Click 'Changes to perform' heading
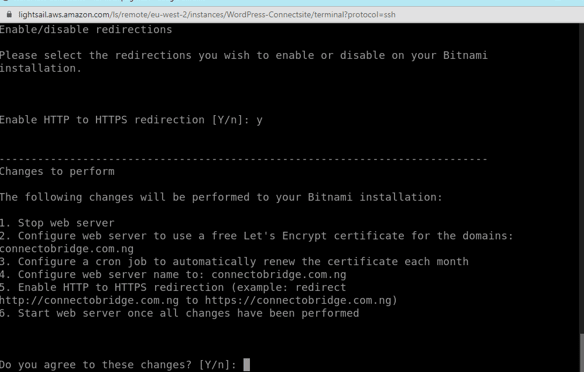The image size is (584, 372). [x=57, y=171]
